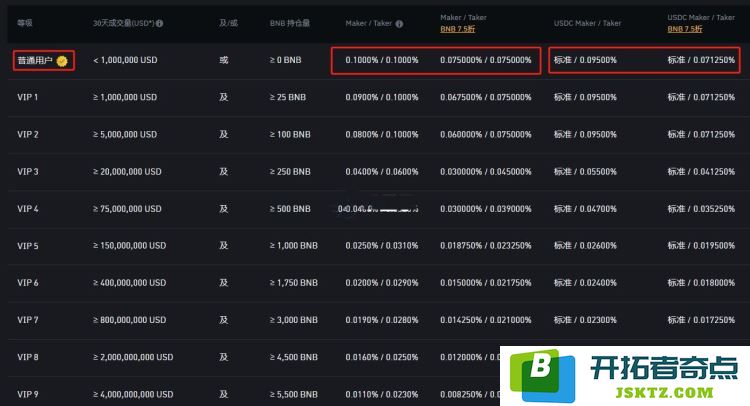Screen dimensions: 750x406
Task: Click the 标准 / 0.04700% USDC fee cell
Action: click(585, 209)
